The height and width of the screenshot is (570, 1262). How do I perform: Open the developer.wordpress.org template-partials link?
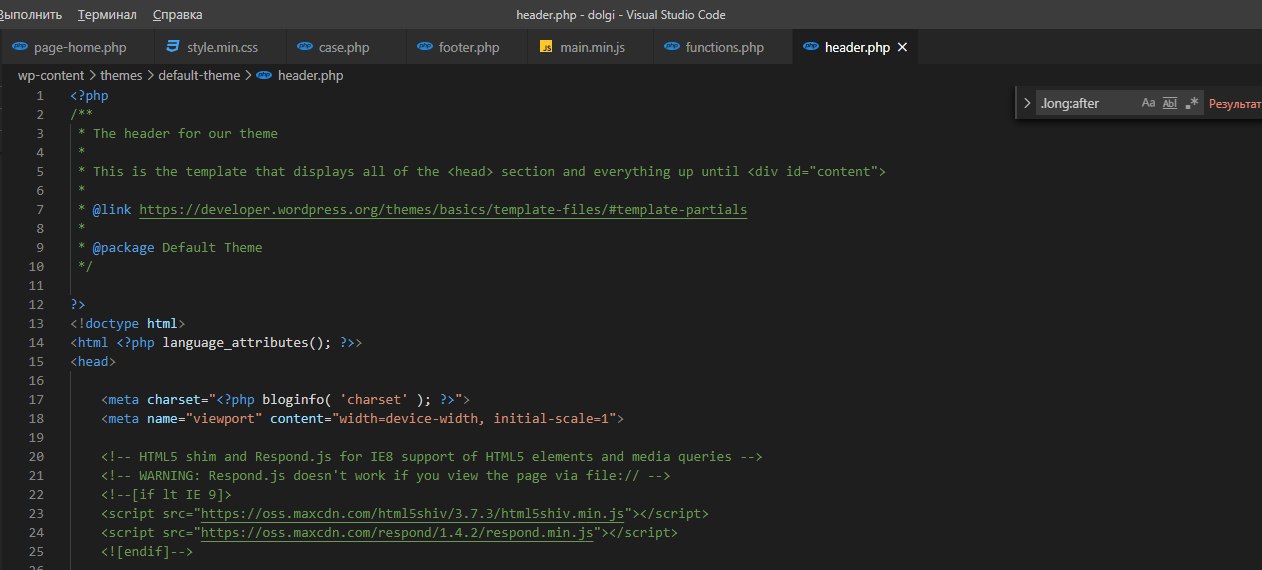pyautogui.click(x=443, y=210)
